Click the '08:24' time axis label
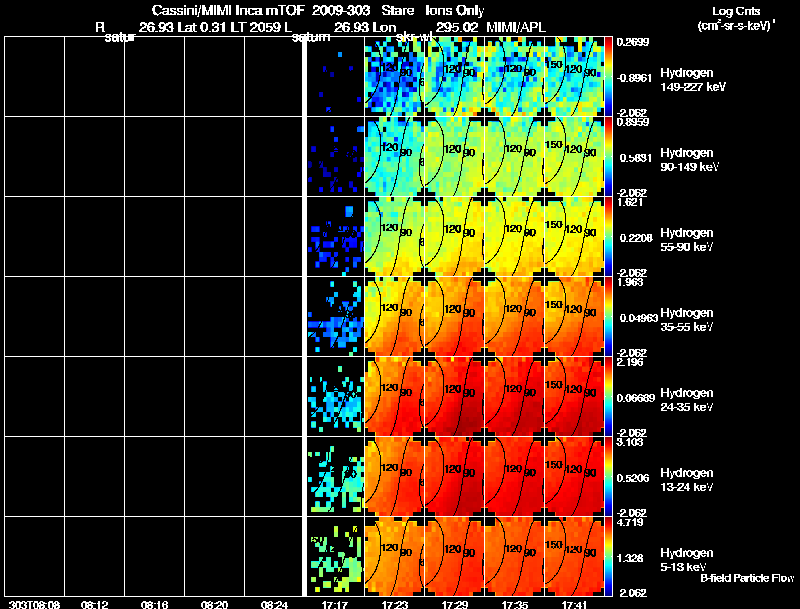Viewport: 800px width, 609px height. [x=274, y=604]
